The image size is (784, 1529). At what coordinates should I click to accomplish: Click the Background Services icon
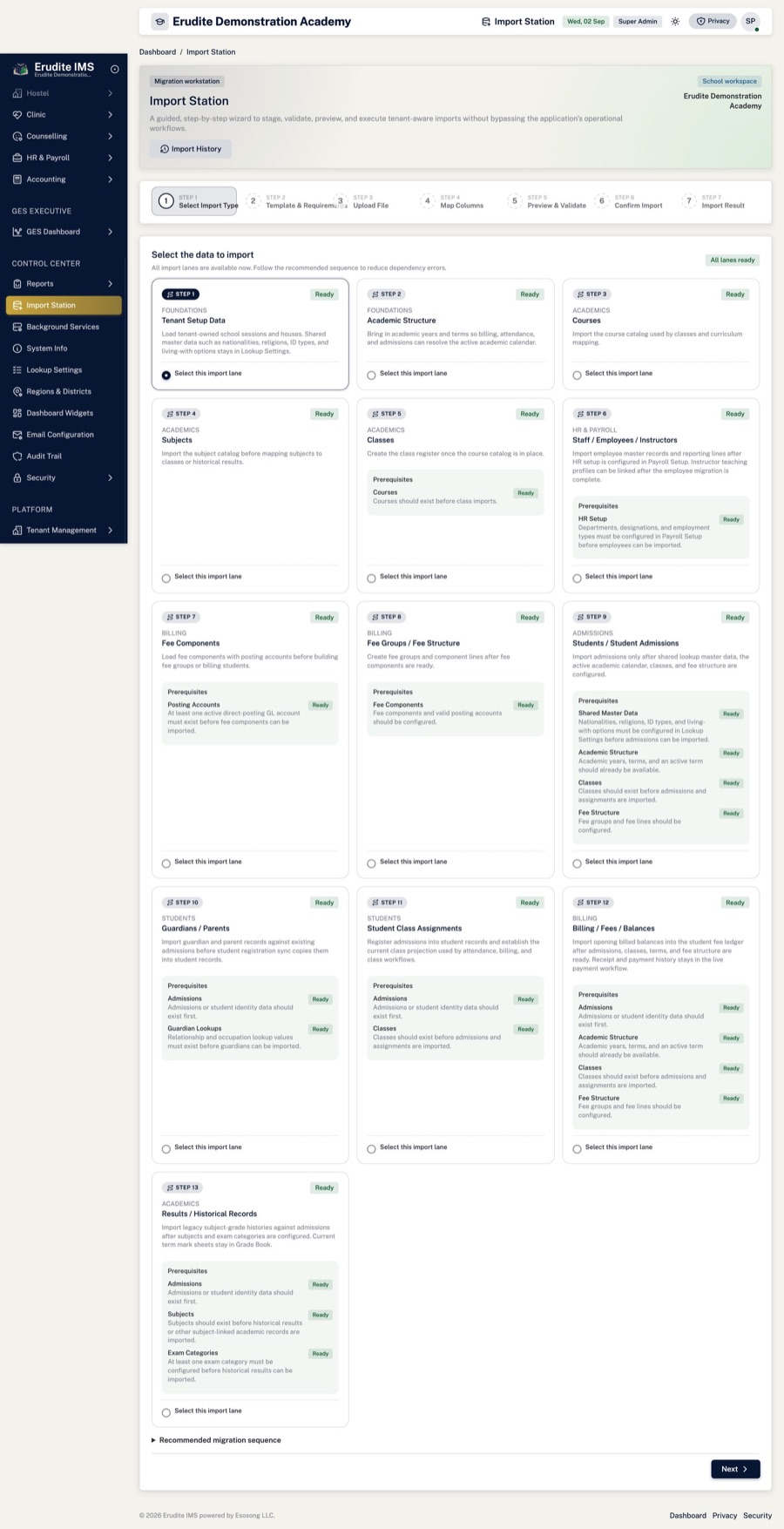(17, 327)
